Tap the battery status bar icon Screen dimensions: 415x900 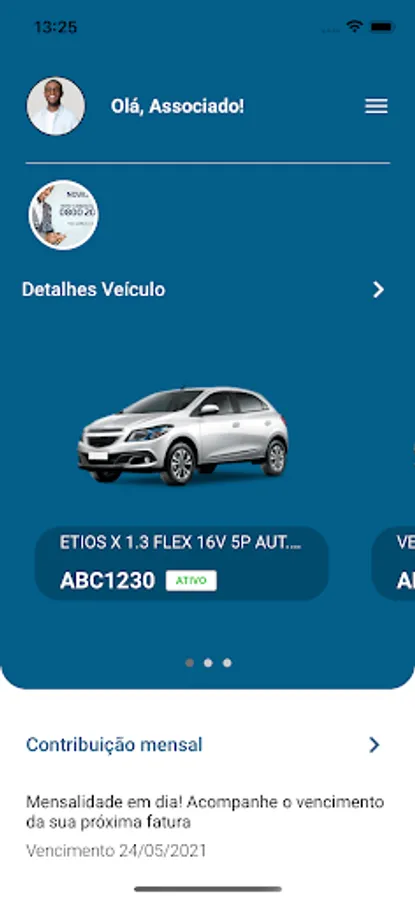[x=381, y=26]
